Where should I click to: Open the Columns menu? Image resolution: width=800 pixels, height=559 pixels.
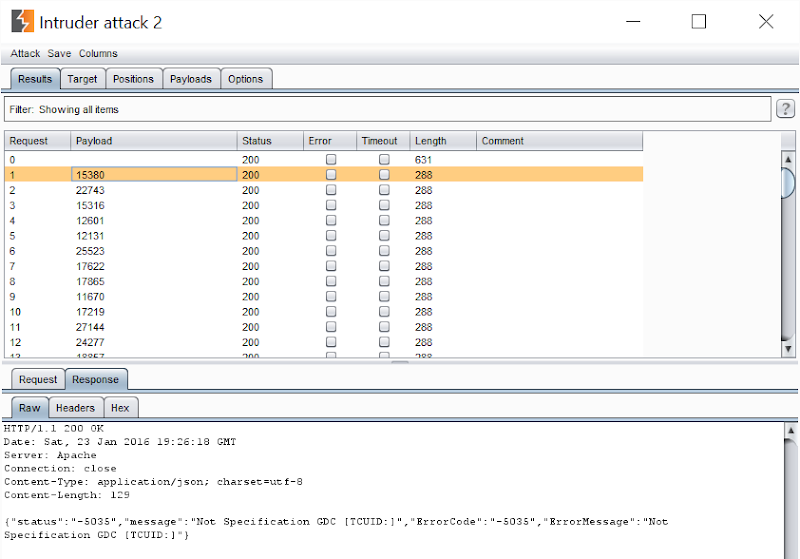(x=98, y=54)
